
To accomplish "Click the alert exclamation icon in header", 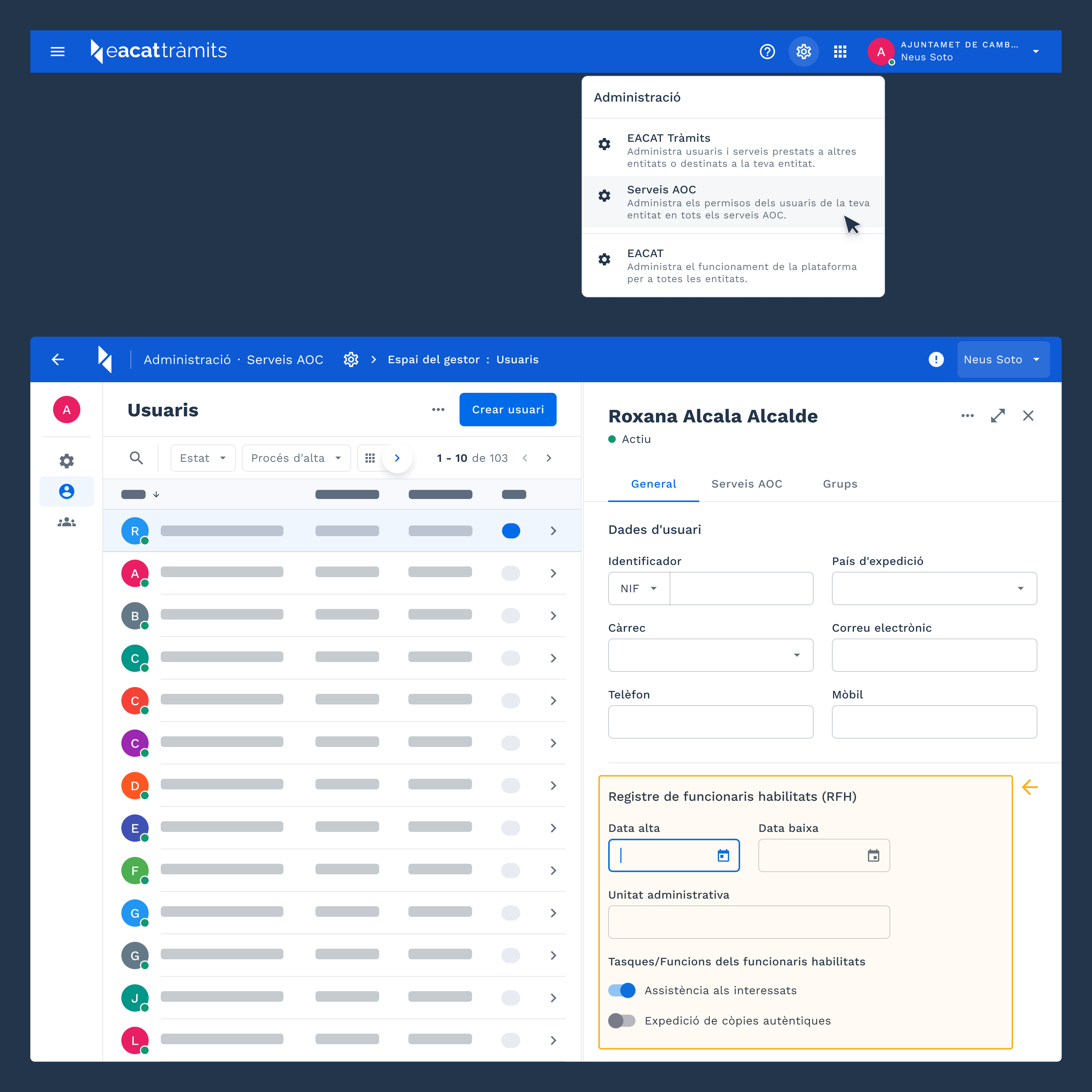I will (x=936, y=359).
